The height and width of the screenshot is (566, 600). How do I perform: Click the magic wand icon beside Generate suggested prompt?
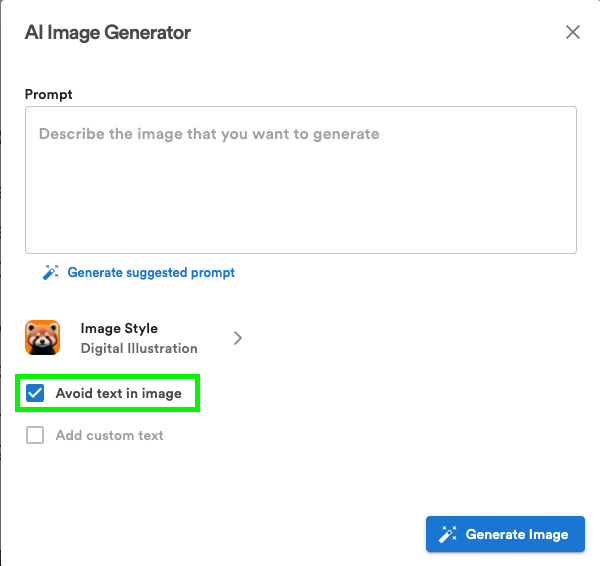click(51, 272)
